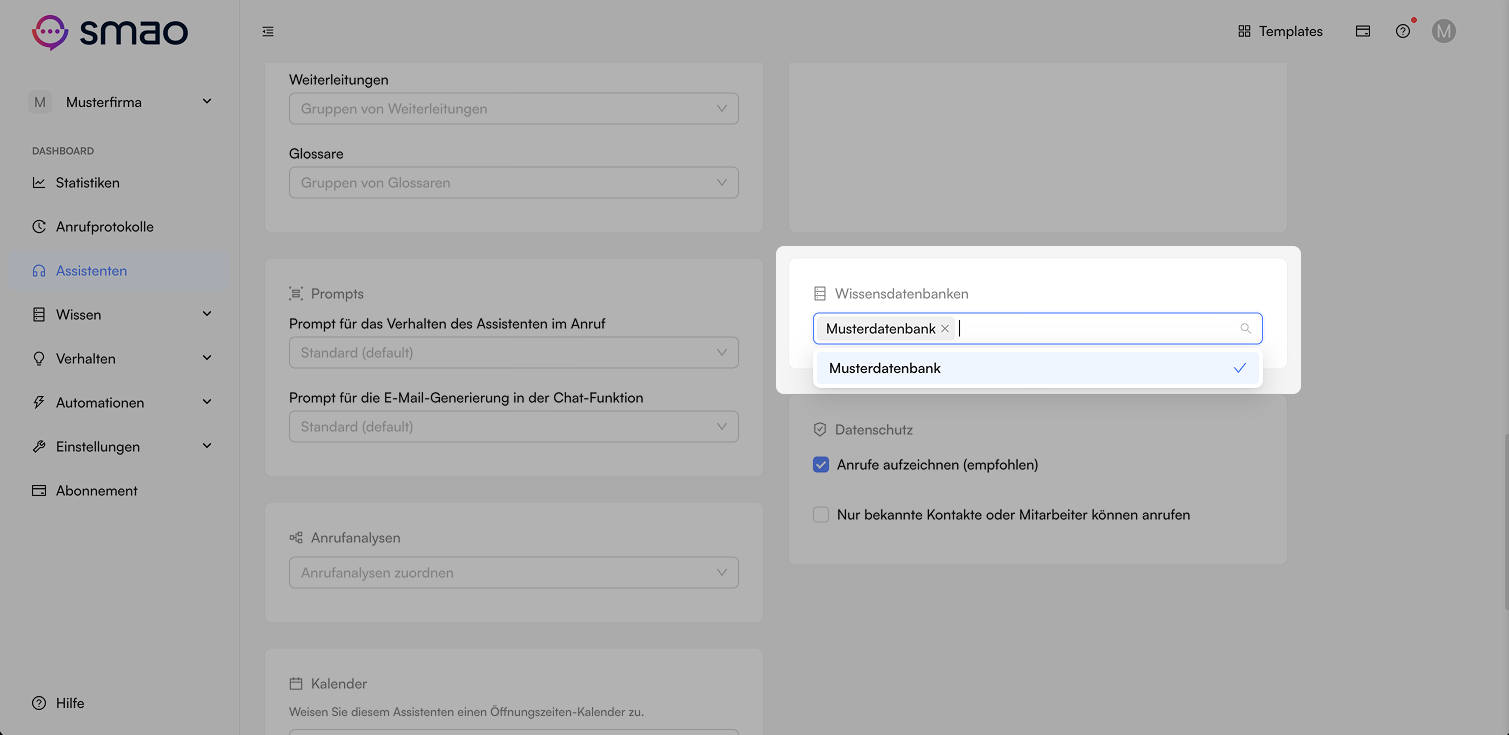1509x735 pixels.
Task: Remove the Musterdatenbank tag with its x
Action: (945, 329)
